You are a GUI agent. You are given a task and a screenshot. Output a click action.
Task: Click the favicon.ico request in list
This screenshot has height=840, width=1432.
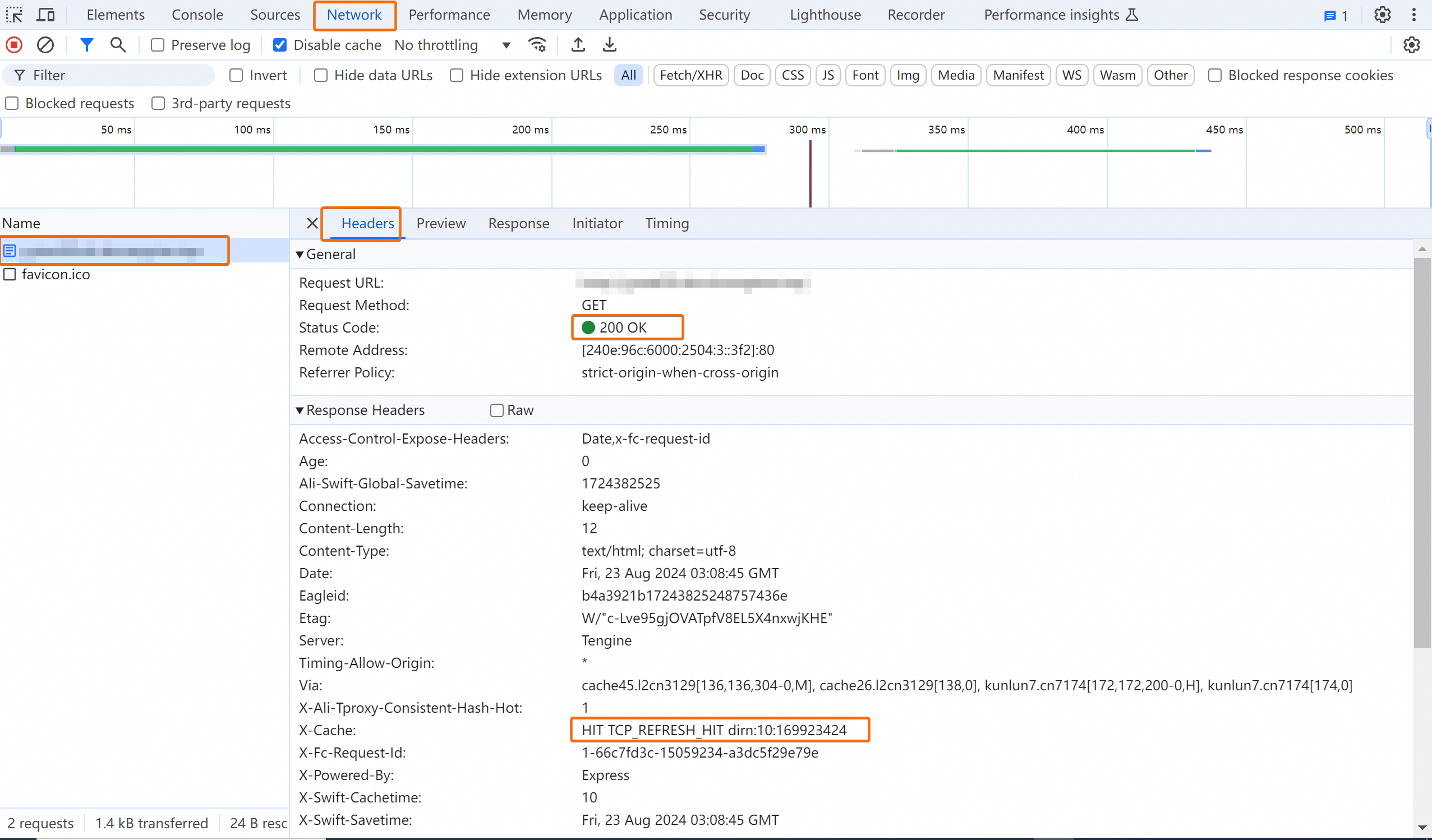(55, 274)
